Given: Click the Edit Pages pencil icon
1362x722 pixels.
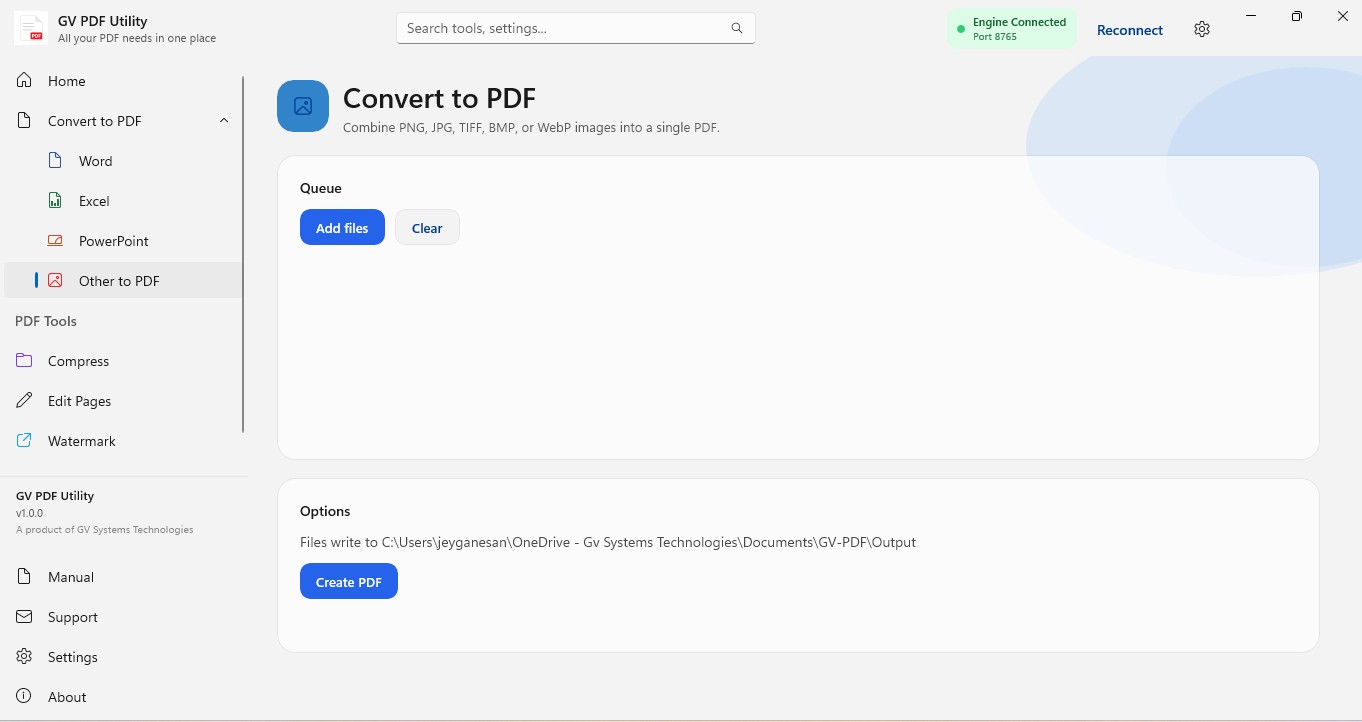Looking at the screenshot, I should coord(24,400).
